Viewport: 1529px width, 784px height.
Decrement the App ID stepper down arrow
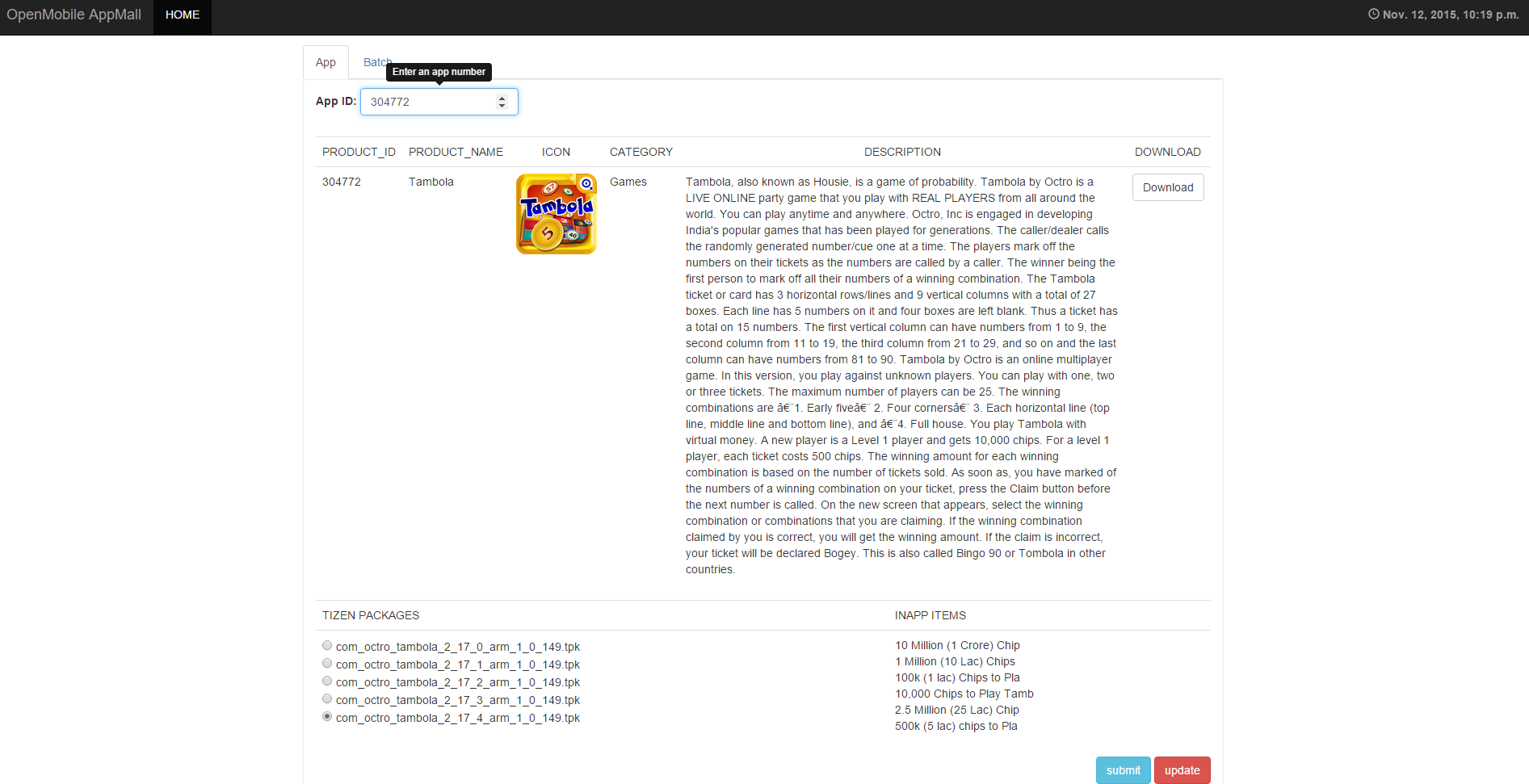point(502,106)
